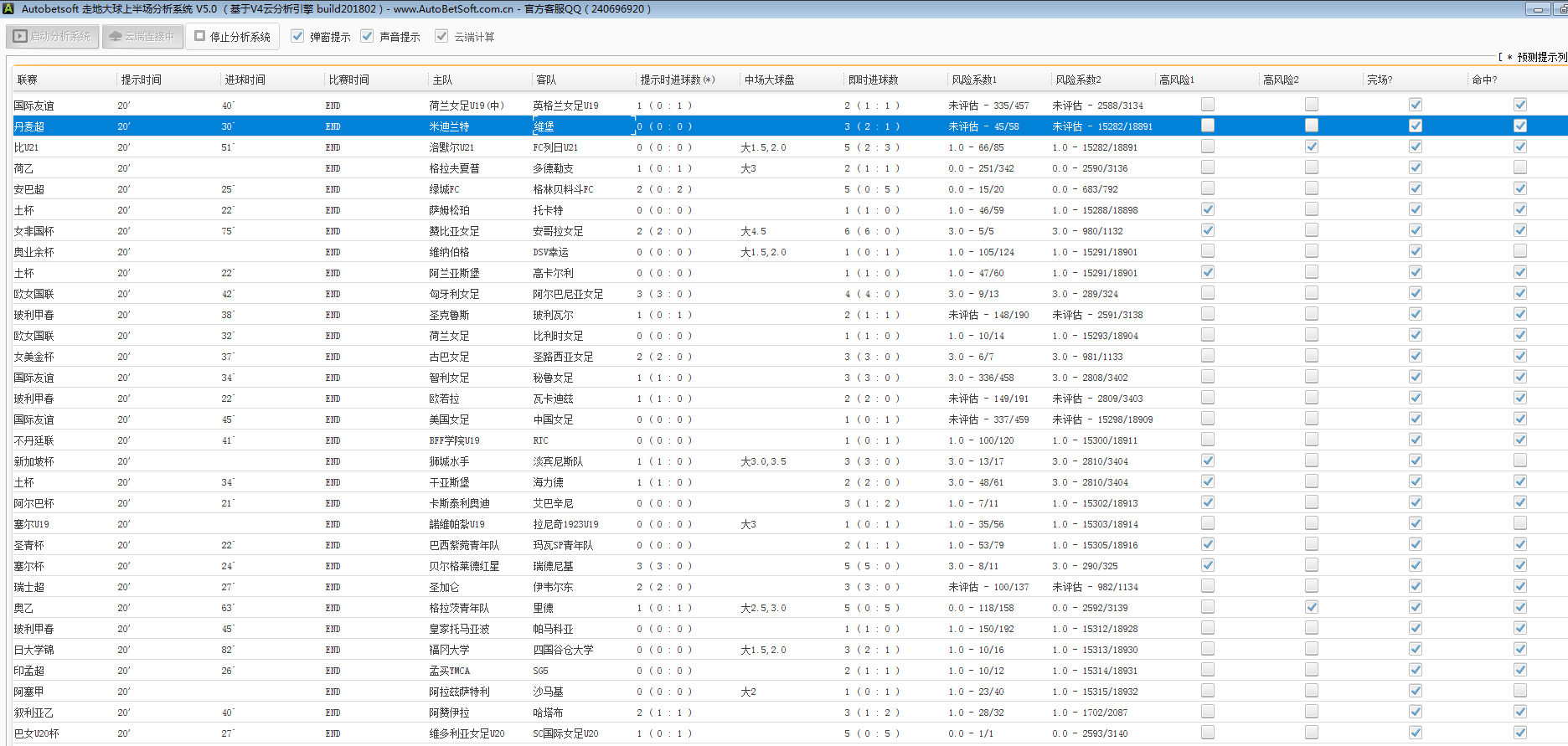Open the 预测提示列 link at top right
This screenshot has height=746, width=1568.
pyautogui.click(x=1540, y=57)
